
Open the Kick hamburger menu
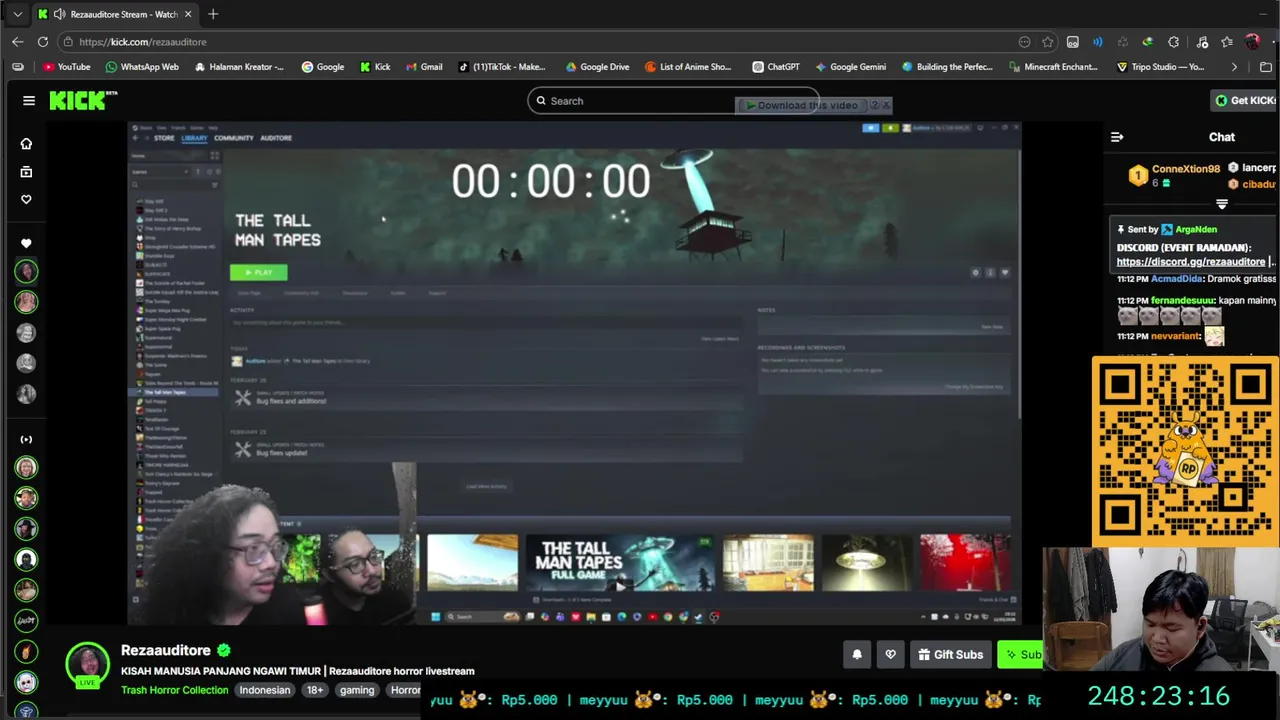pyautogui.click(x=29, y=100)
